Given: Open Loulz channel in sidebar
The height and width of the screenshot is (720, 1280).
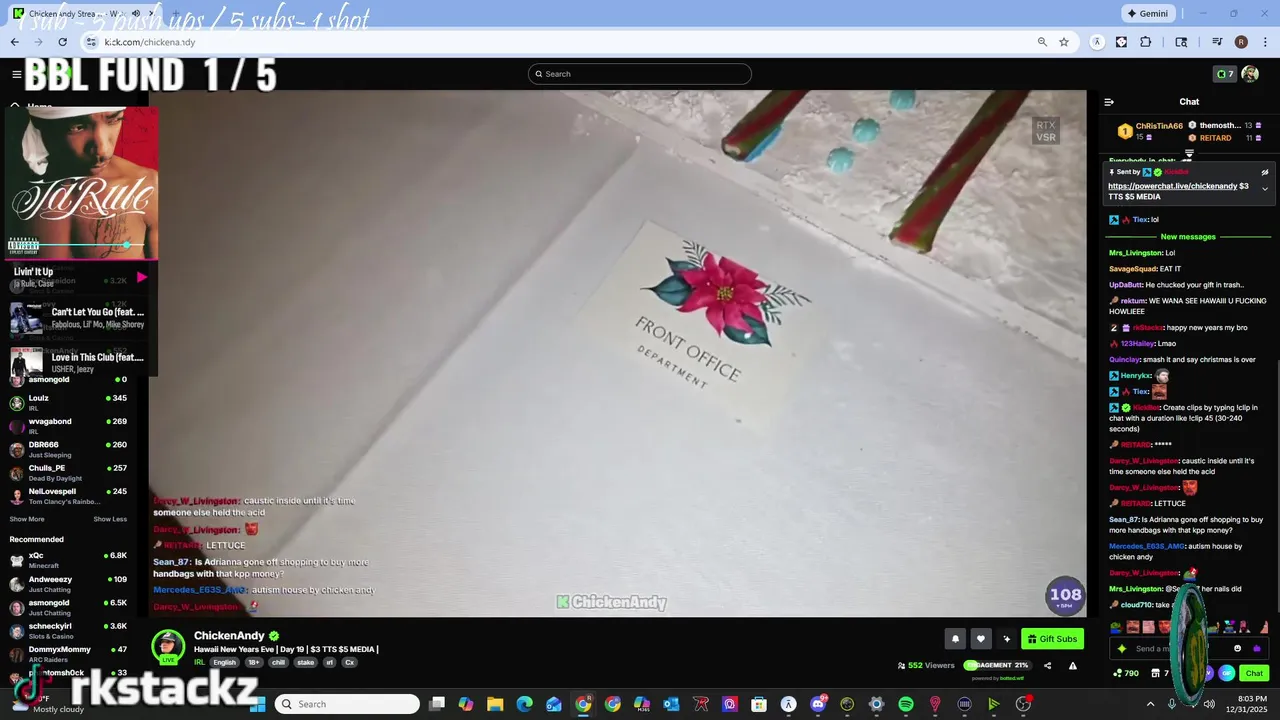Looking at the screenshot, I should point(68,402).
